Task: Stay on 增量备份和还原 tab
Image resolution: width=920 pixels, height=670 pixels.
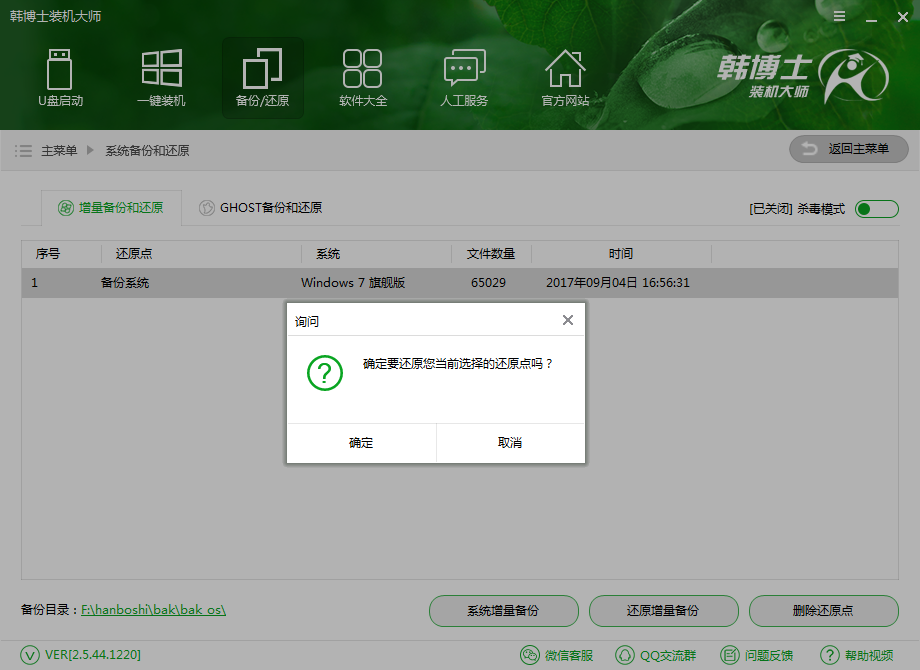Action: click(x=113, y=209)
